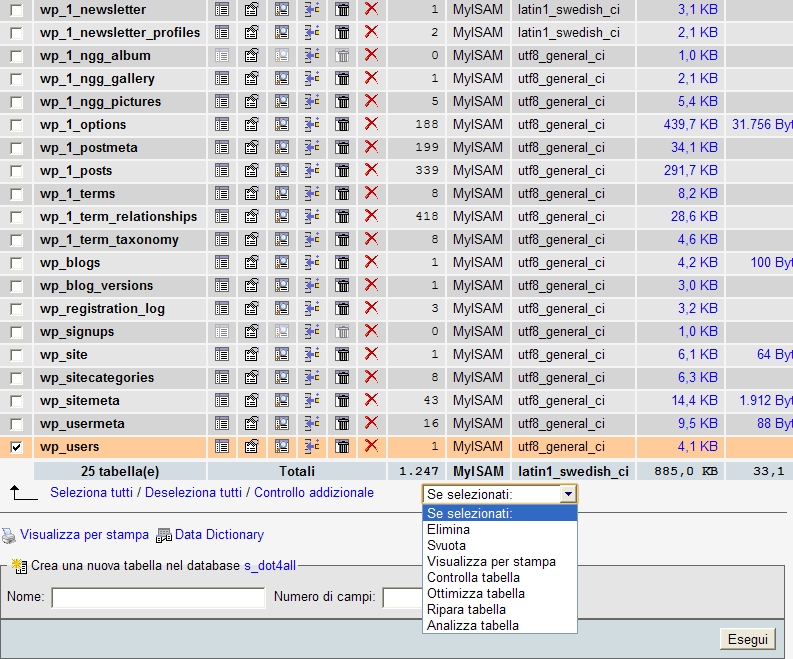Select highlighted 'Se selezionati:' list entry

500,513
